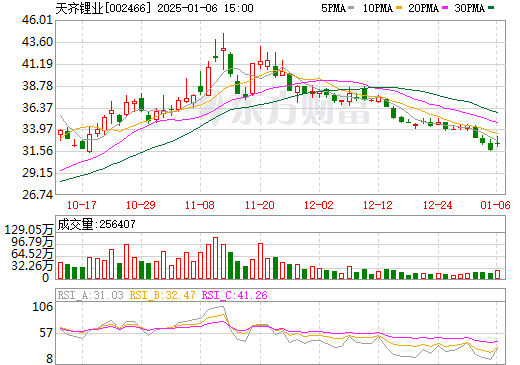520x365 pixels.
Task: Click the stock title 天齐锂业[002466]
Action: pyautogui.click(x=103, y=8)
